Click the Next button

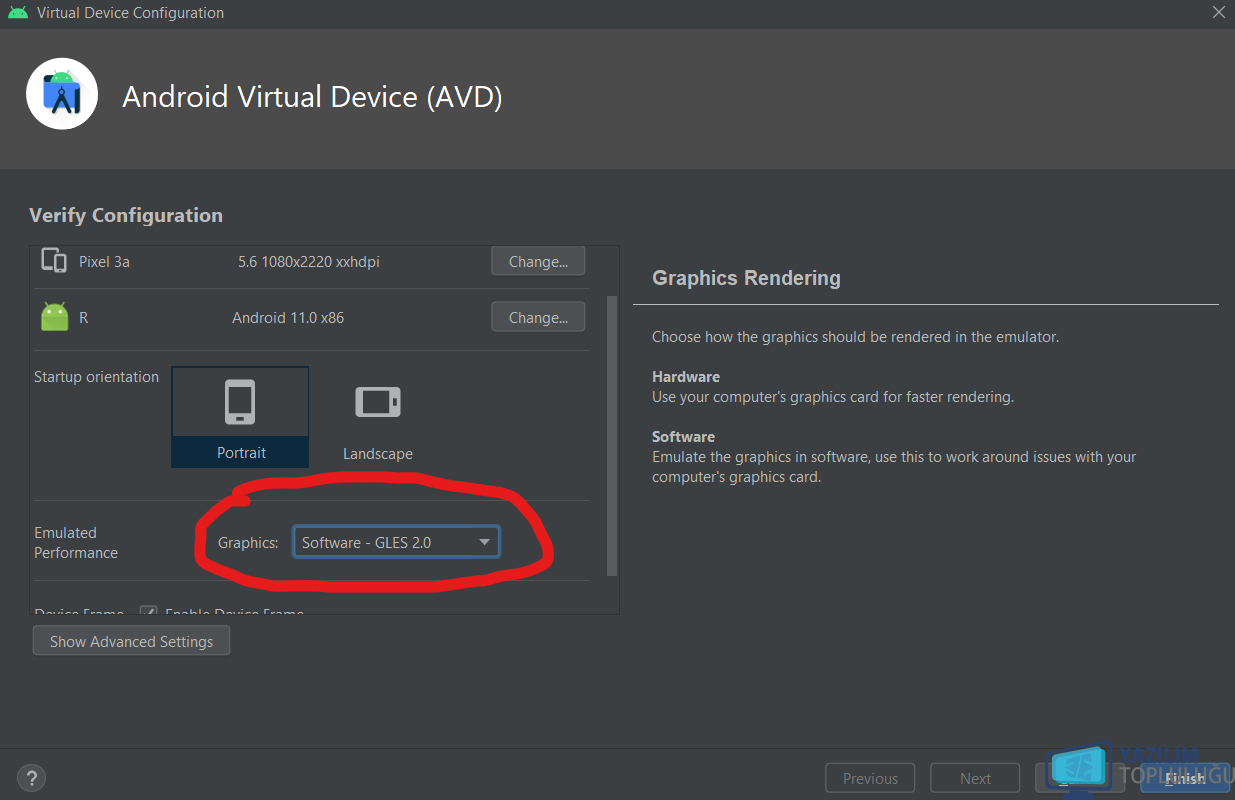point(975,778)
